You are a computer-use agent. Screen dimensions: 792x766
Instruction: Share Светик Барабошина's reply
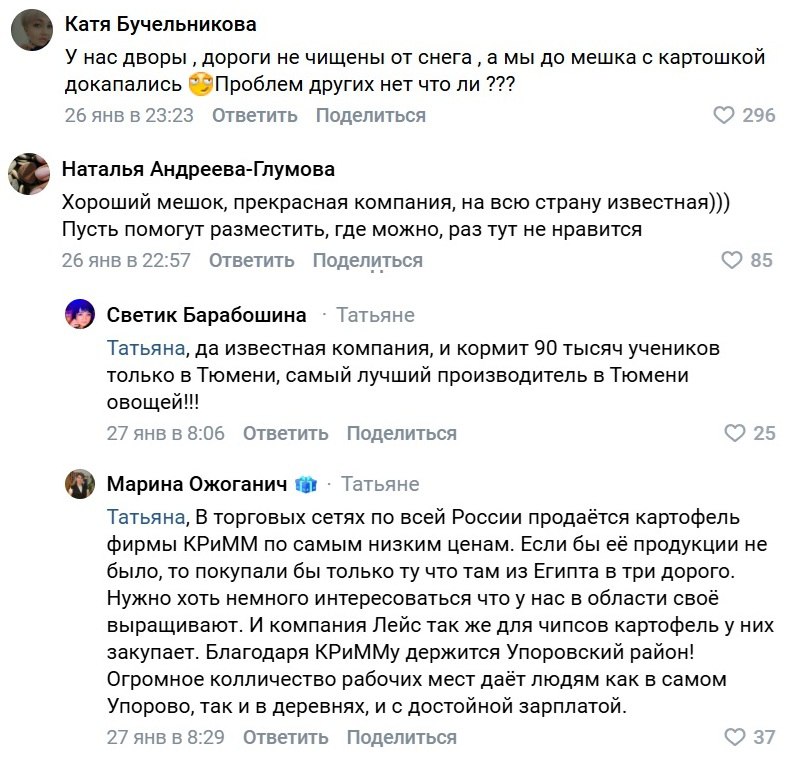[401, 433]
